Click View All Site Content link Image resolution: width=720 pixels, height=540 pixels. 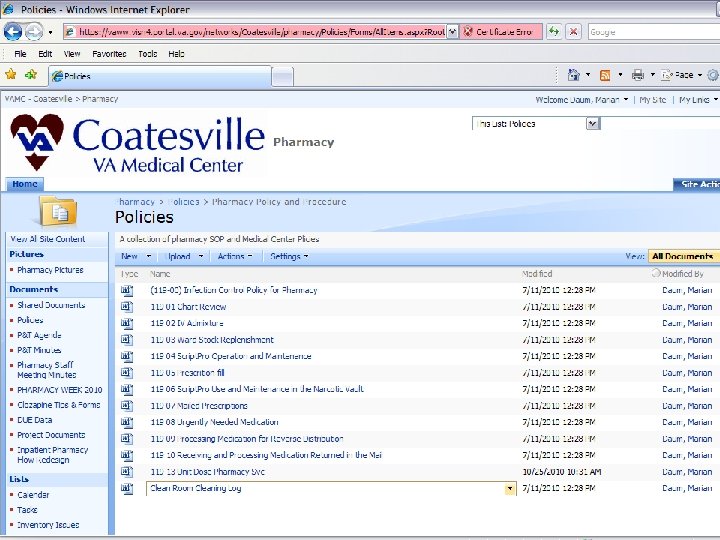[x=48, y=239]
